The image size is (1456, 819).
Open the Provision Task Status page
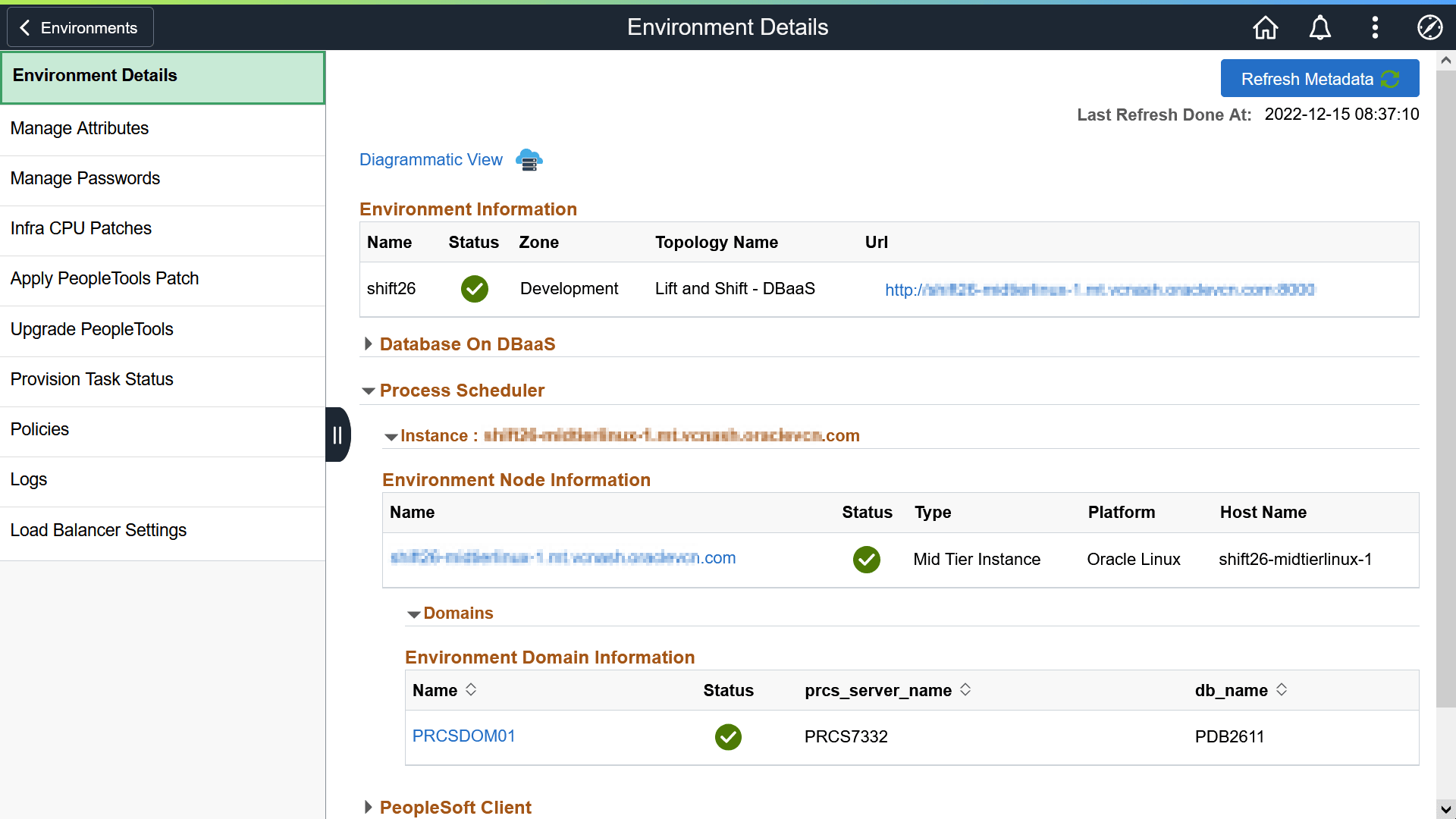pyautogui.click(x=92, y=379)
